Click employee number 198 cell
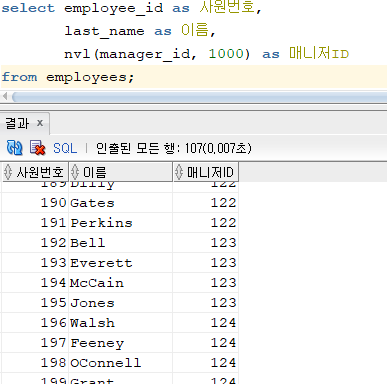The width and height of the screenshot is (387, 384). point(35,363)
